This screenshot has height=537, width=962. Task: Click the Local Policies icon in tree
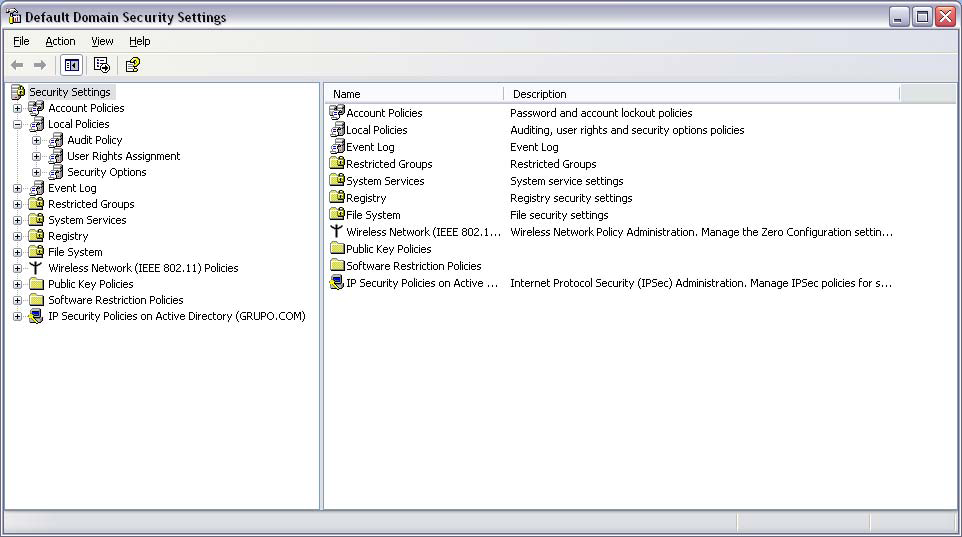[x=37, y=124]
